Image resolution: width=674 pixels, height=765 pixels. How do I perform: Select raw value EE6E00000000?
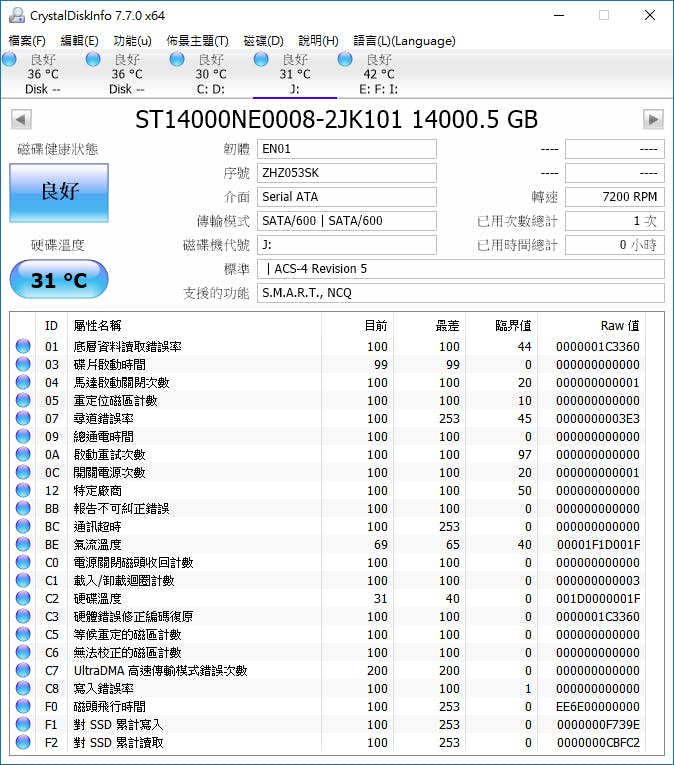tap(598, 707)
